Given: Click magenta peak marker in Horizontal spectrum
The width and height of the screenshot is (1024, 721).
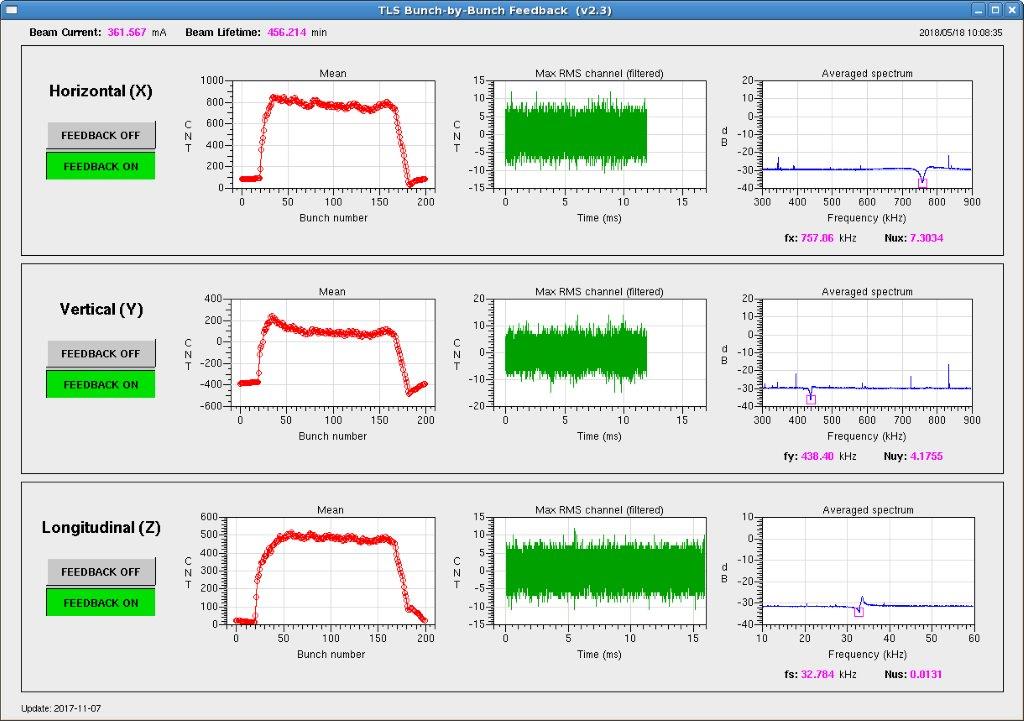Looking at the screenshot, I should point(922,182).
